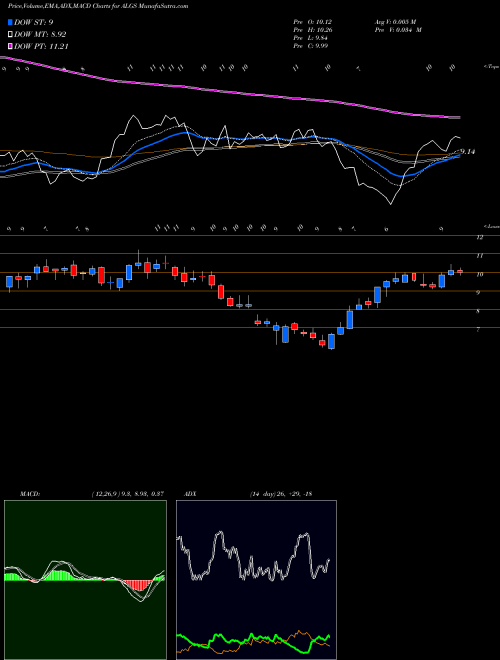Click the price axis label 7
This screenshot has height=660, width=500.
[478, 330]
